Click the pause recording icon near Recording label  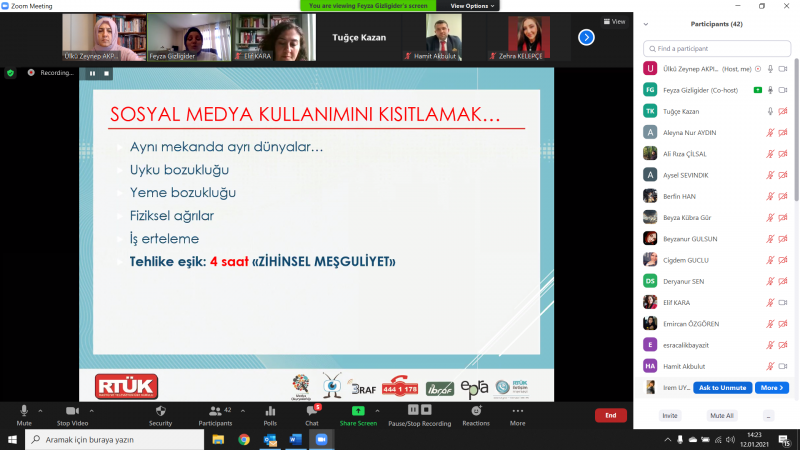click(92, 73)
